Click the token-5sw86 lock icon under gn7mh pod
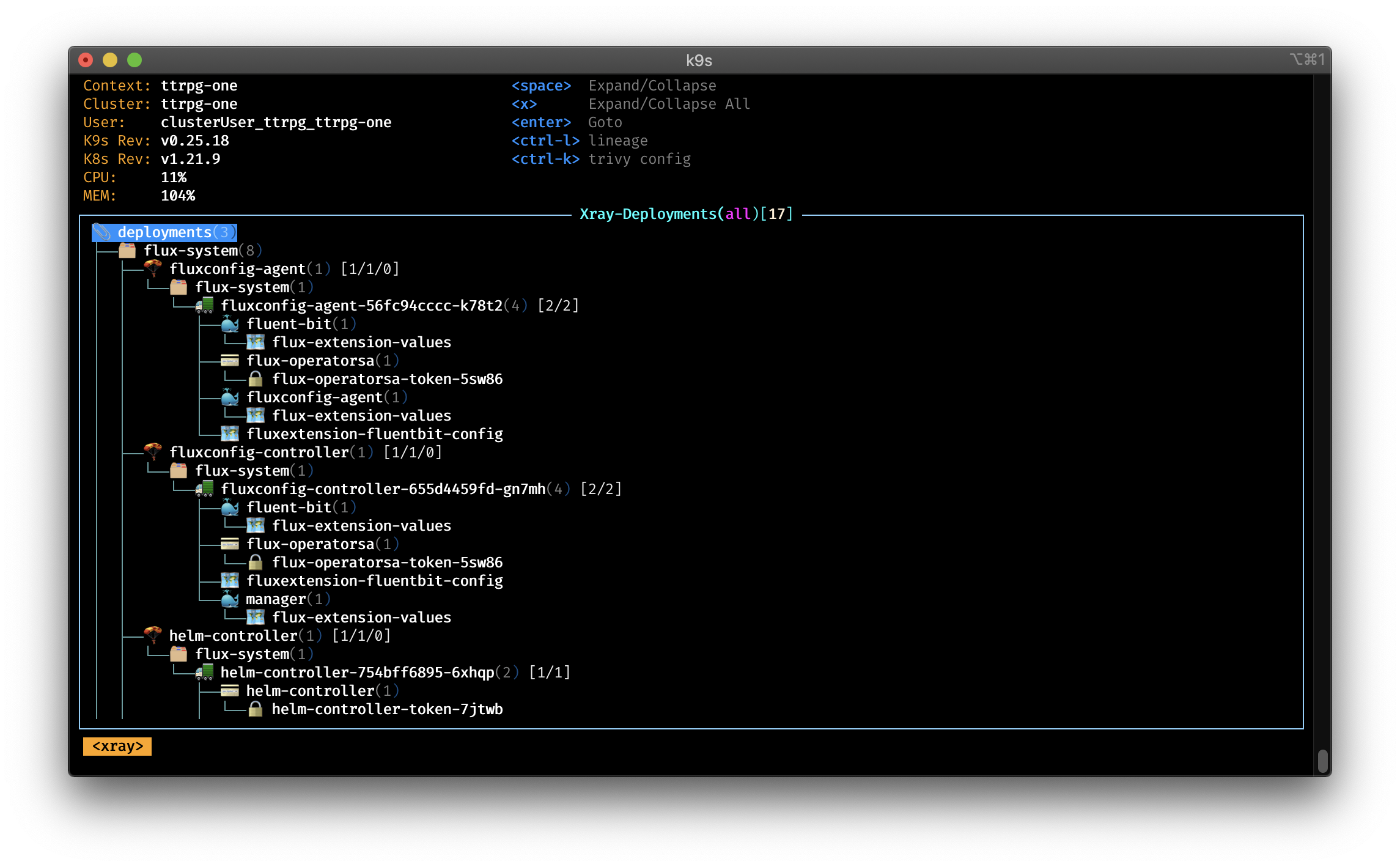Image resolution: width=1400 pixels, height=867 pixels. point(256,563)
